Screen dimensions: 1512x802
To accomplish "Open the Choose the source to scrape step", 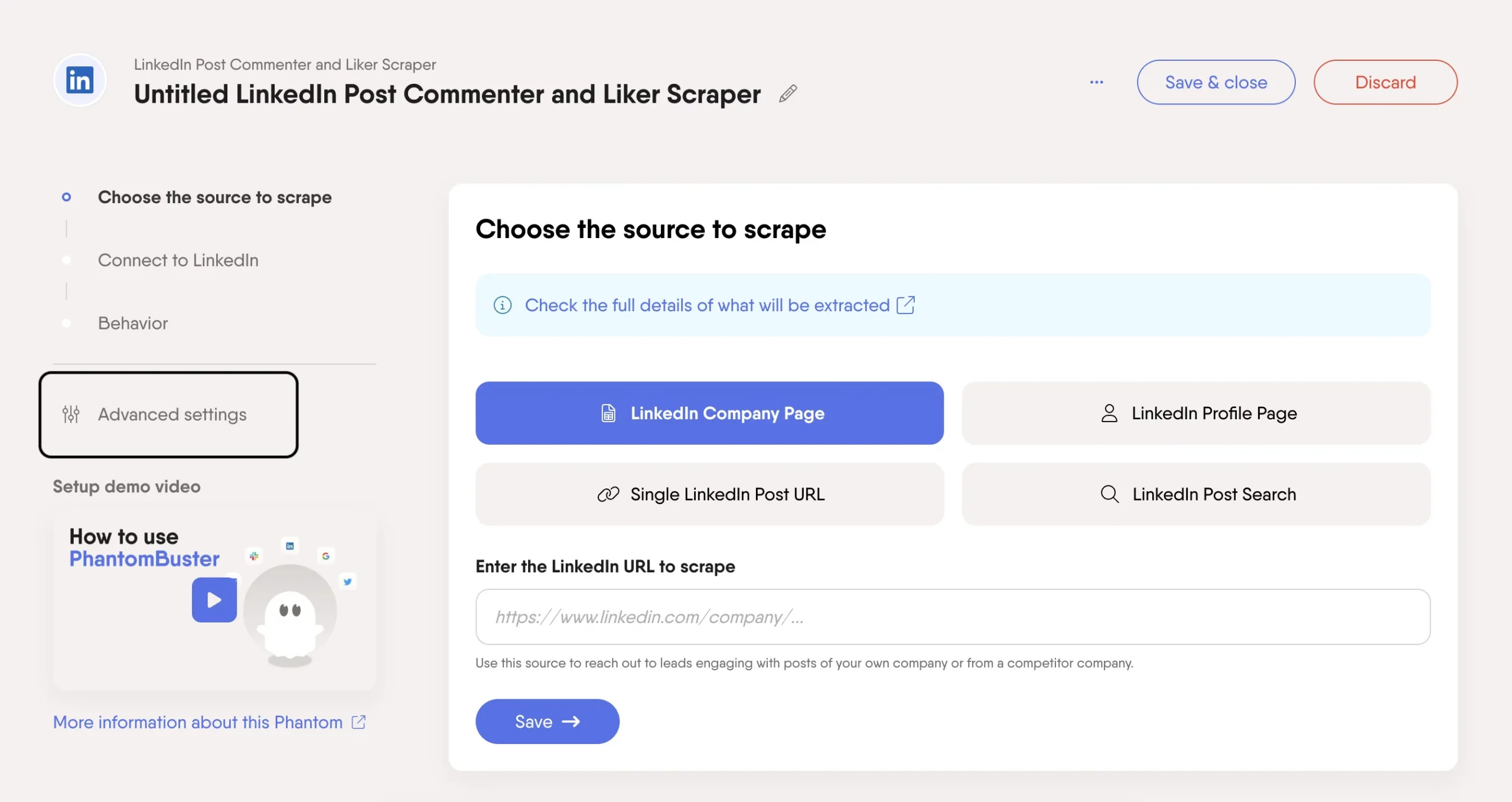I will pos(214,197).
